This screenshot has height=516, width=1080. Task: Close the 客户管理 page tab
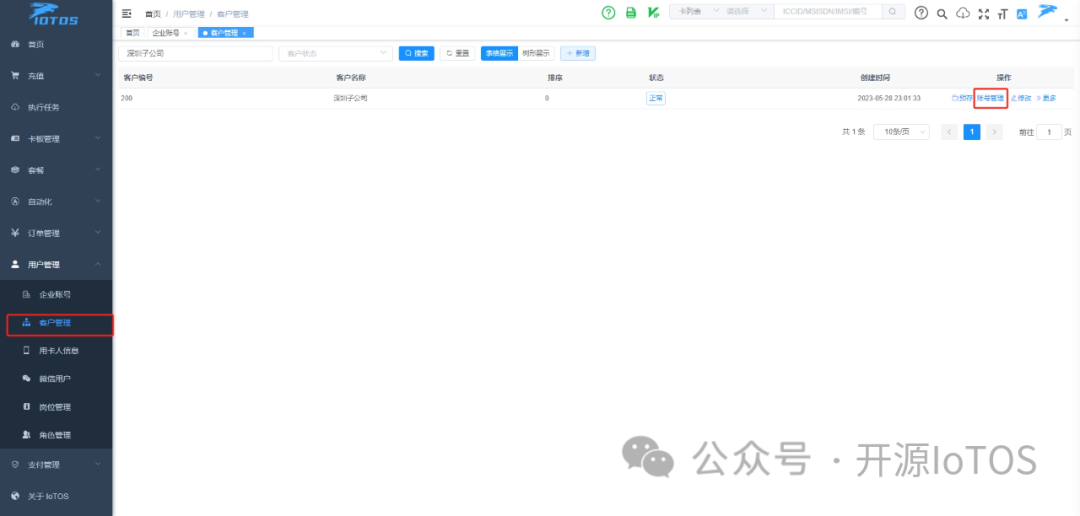click(245, 33)
